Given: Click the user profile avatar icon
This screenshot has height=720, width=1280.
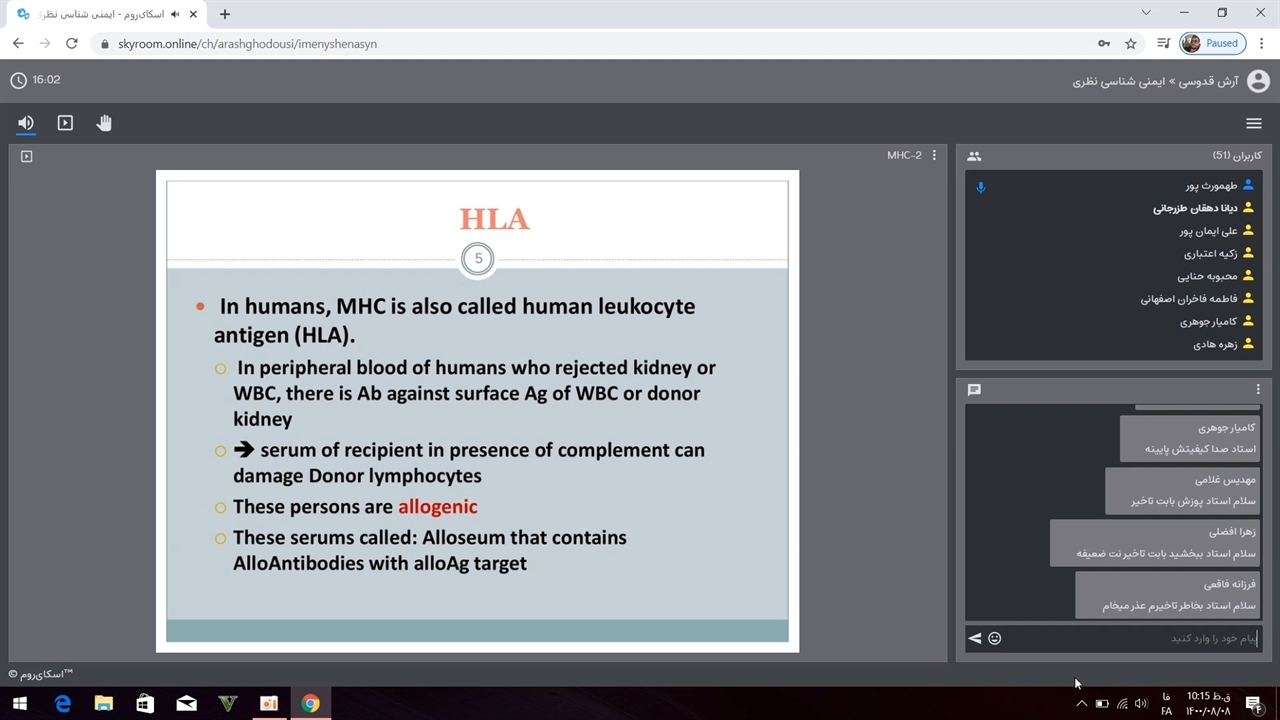Looking at the screenshot, I should [1258, 81].
